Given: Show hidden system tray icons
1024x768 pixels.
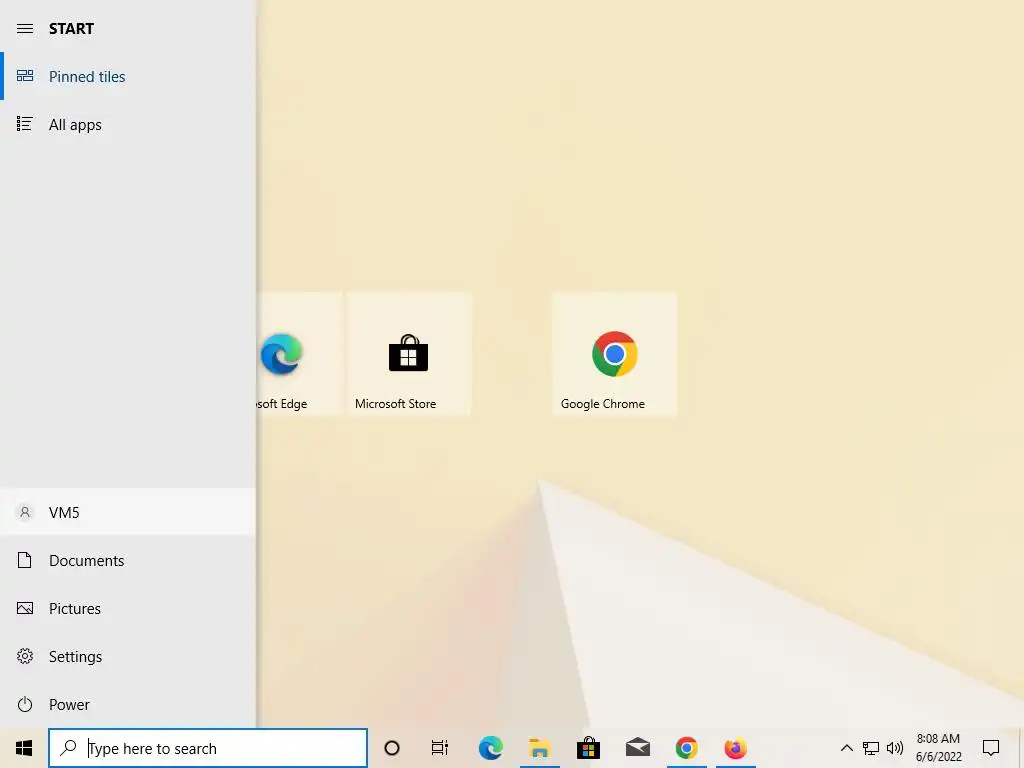Looking at the screenshot, I should point(846,748).
